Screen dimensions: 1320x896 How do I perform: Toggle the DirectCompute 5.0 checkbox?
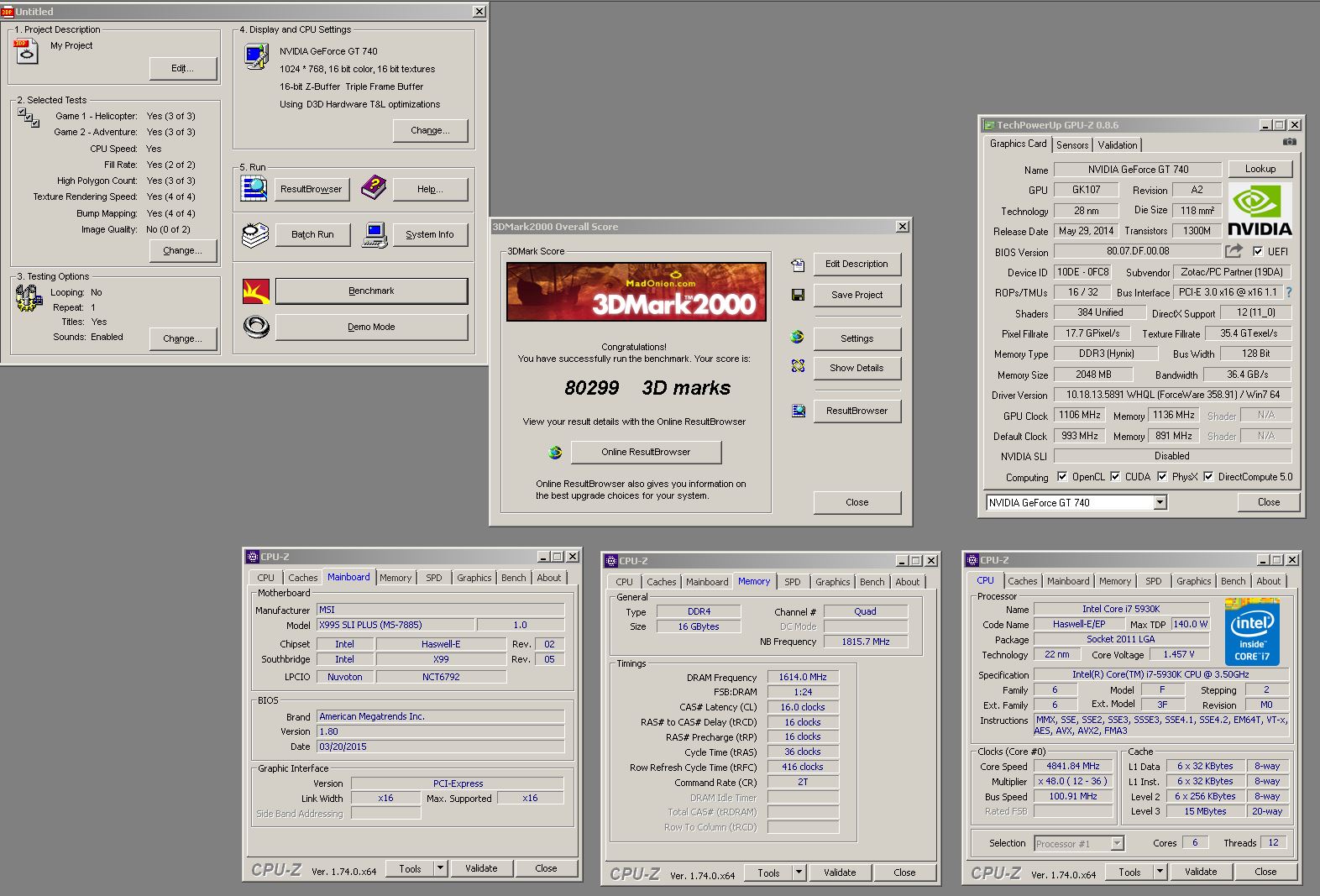point(1208,476)
